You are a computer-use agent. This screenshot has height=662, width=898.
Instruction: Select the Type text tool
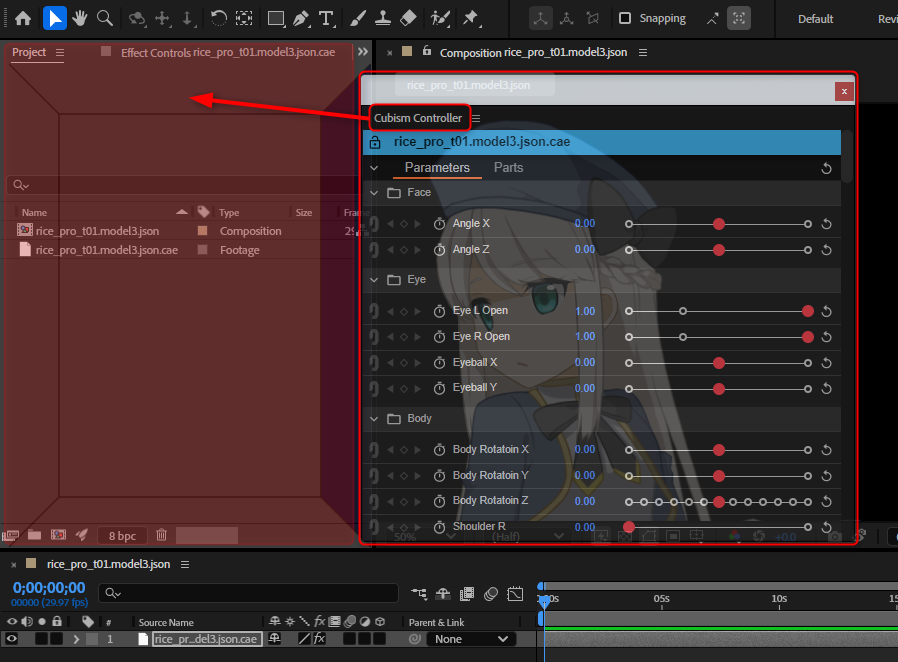(x=326, y=18)
